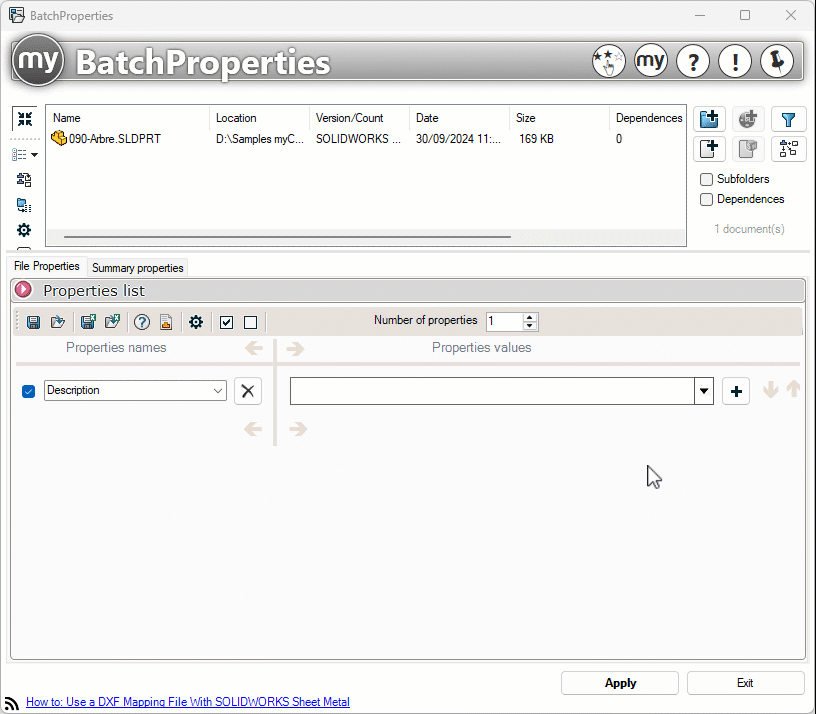Open the filter tool
Screen dimensions: 816x714
(x=789, y=119)
